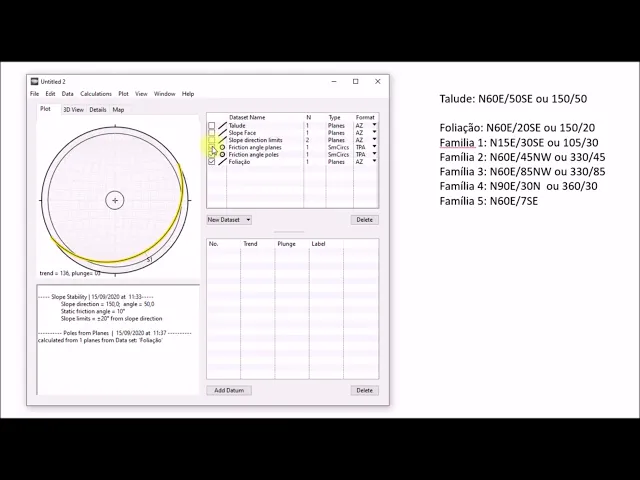Select the Talude dataset name
This screenshot has height=480, width=640.
237,125
